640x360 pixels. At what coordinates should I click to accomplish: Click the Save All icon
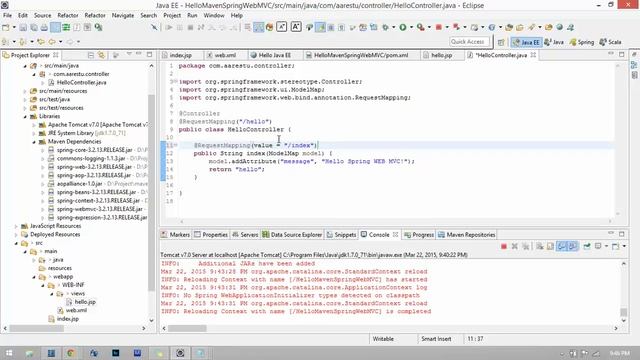pos(33,27)
